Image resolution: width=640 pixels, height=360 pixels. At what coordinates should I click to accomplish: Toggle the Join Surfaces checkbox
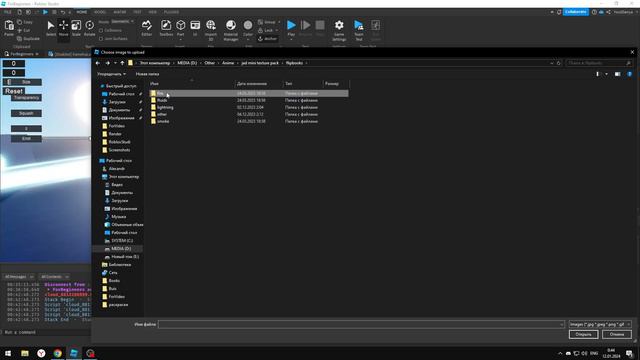(x=101, y=39)
